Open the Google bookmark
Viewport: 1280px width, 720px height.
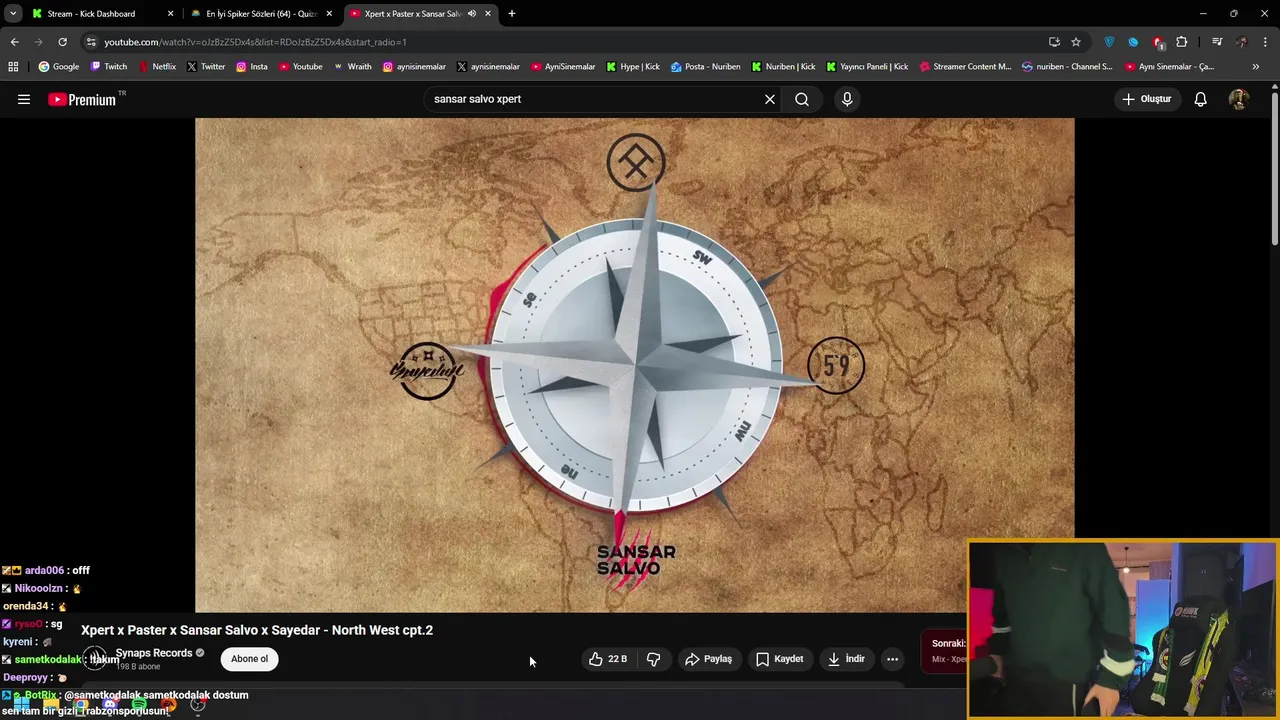58,67
